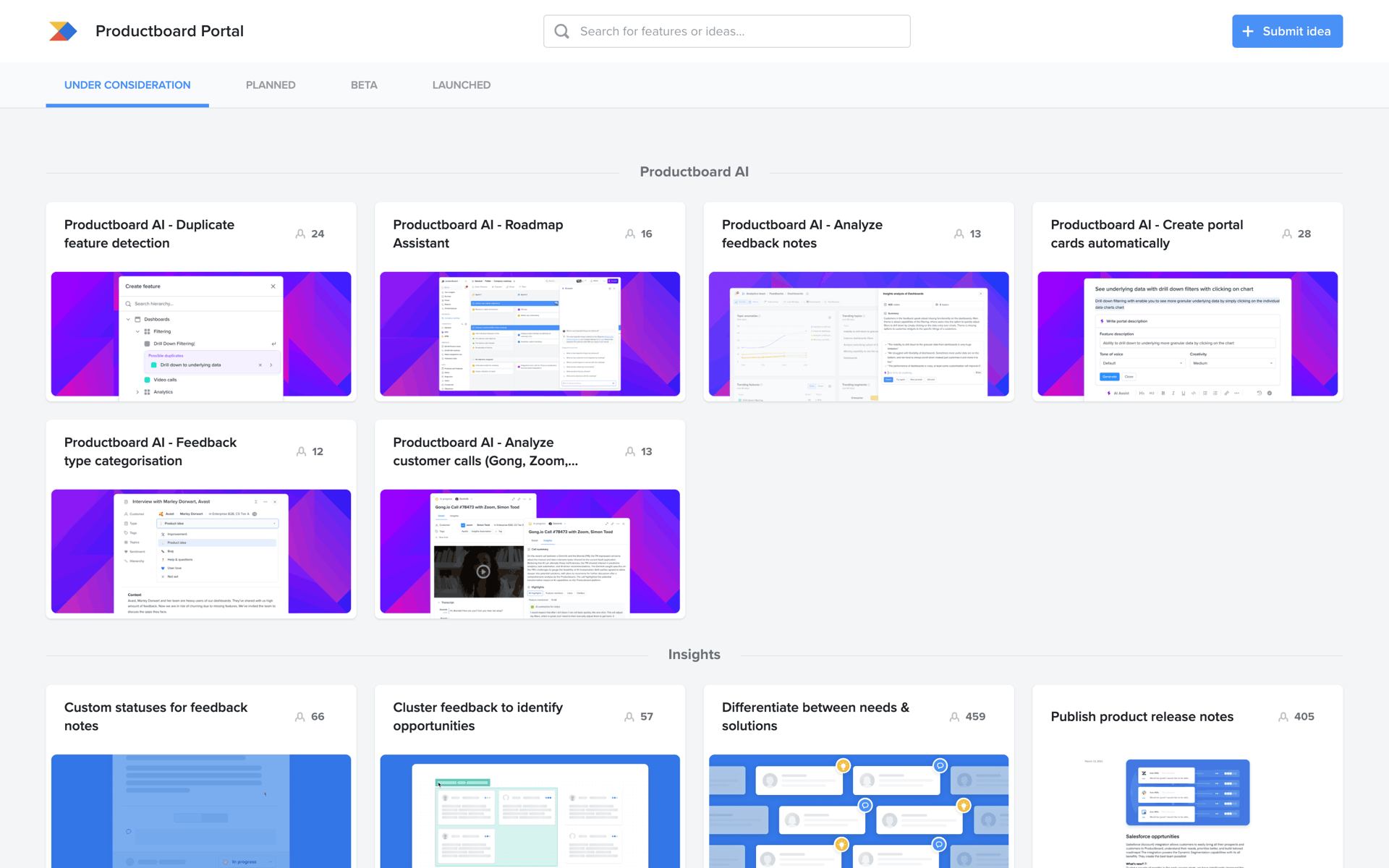The height and width of the screenshot is (868, 1389).
Task: Click the Productboard AI section heading
Action: pyautogui.click(x=694, y=172)
